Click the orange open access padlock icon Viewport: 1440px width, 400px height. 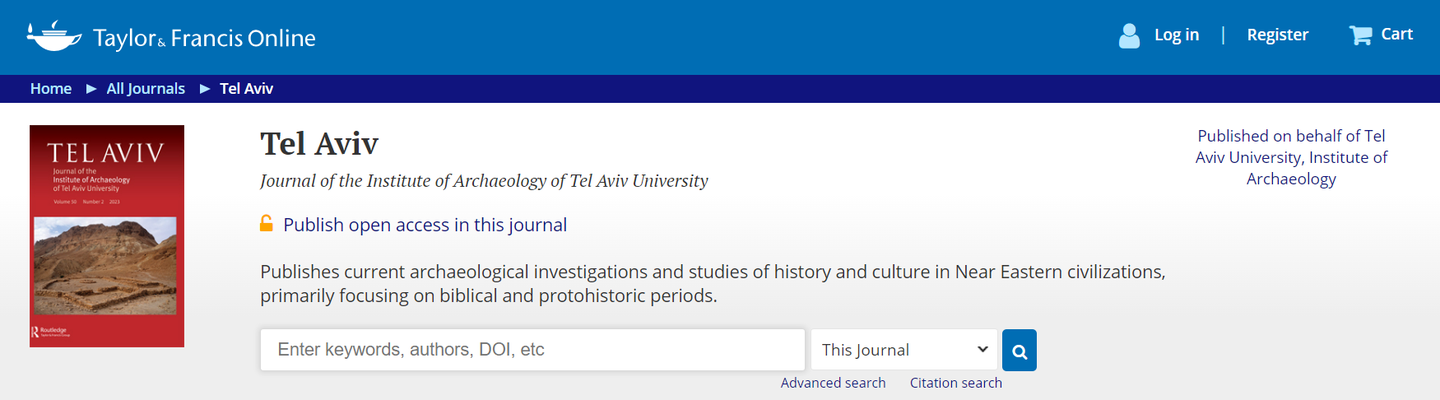coord(267,224)
